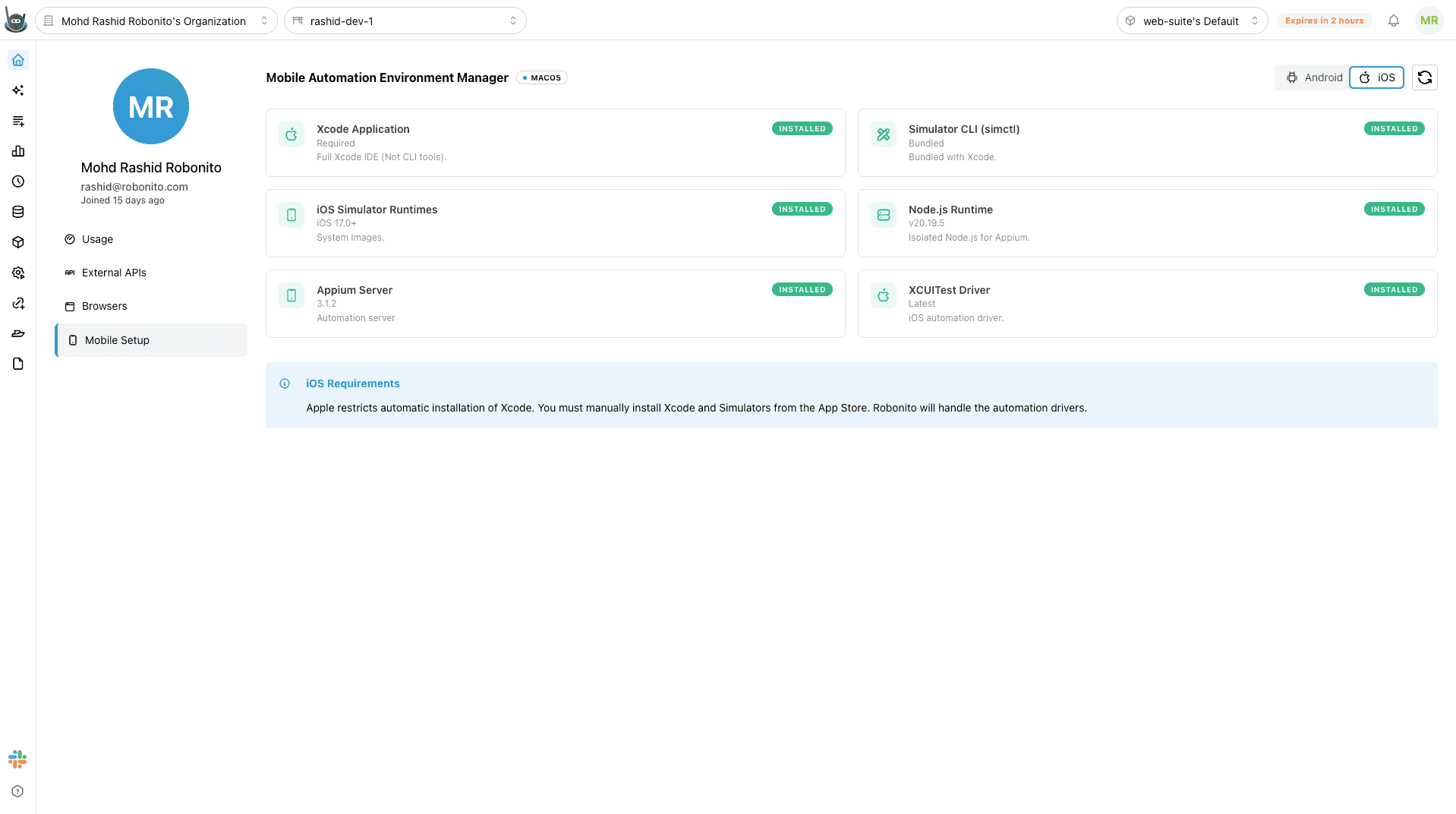Click the large MR profile picture
This screenshot has height=814, width=1456.
coord(151,106)
